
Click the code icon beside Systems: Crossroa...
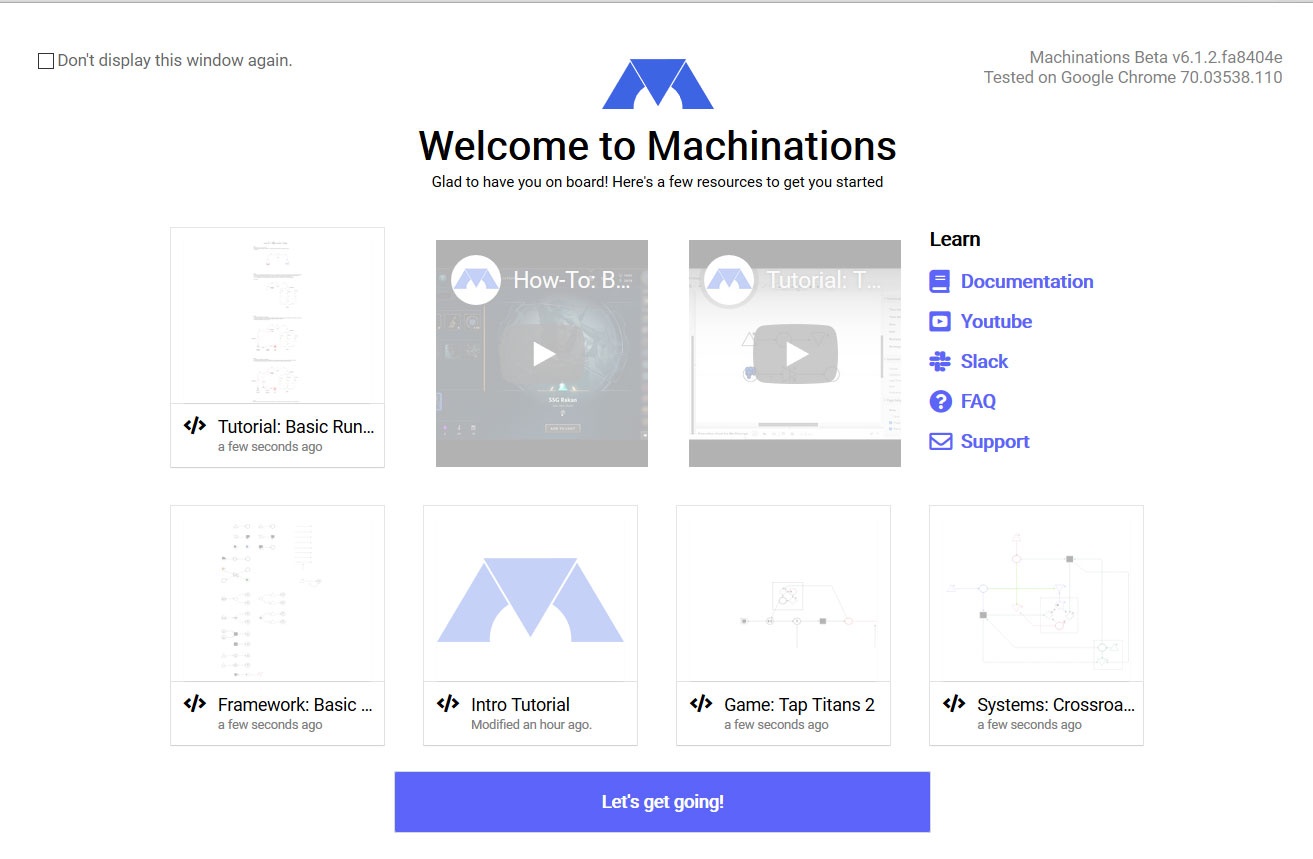[954, 704]
